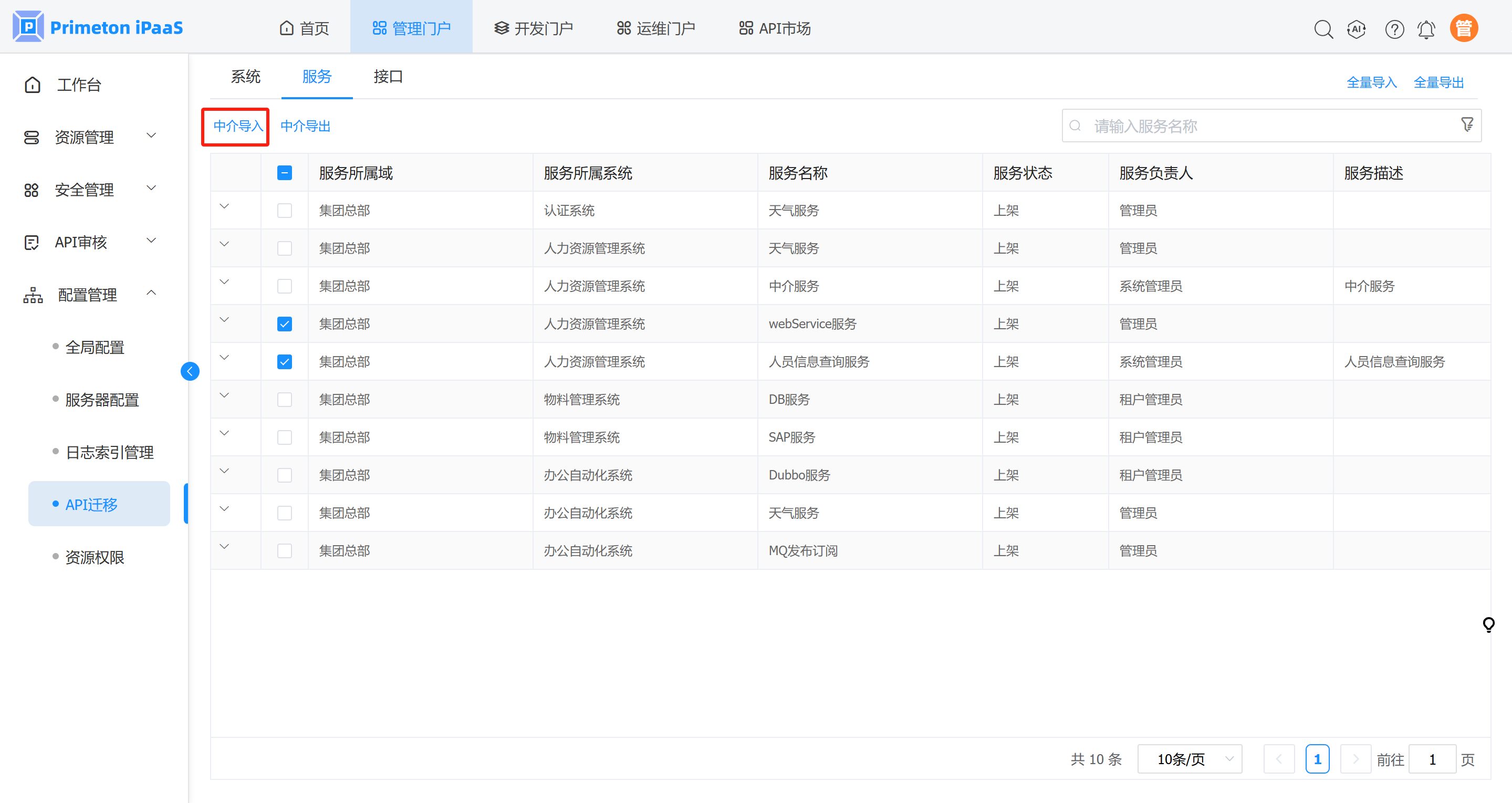Check the DB服务 row checkbox
This screenshot has height=803, width=1512.
click(x=285, y=400)
